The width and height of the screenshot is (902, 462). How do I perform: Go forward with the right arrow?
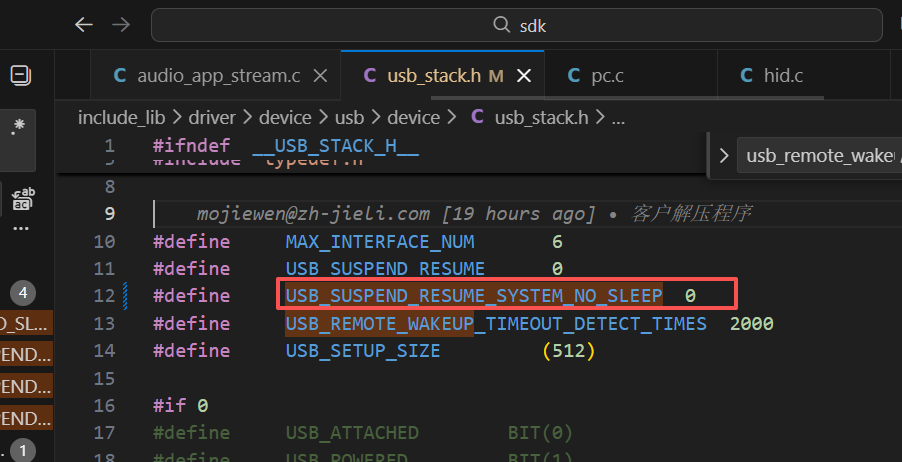click(121, 25)
